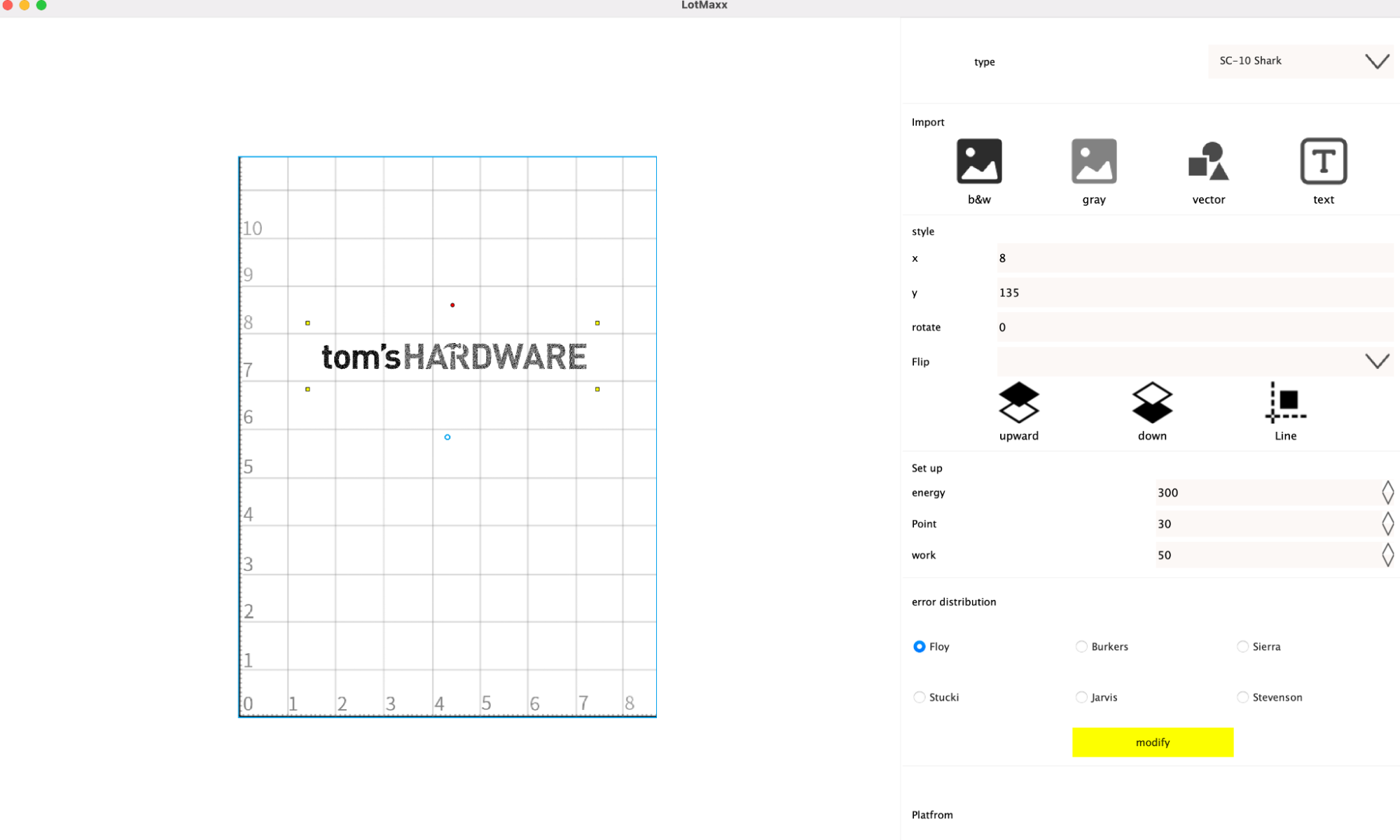The height and width of the screenshot is (840, 1400).
Task: Select the Jarvis error distribution
Action: [1081, 697]
